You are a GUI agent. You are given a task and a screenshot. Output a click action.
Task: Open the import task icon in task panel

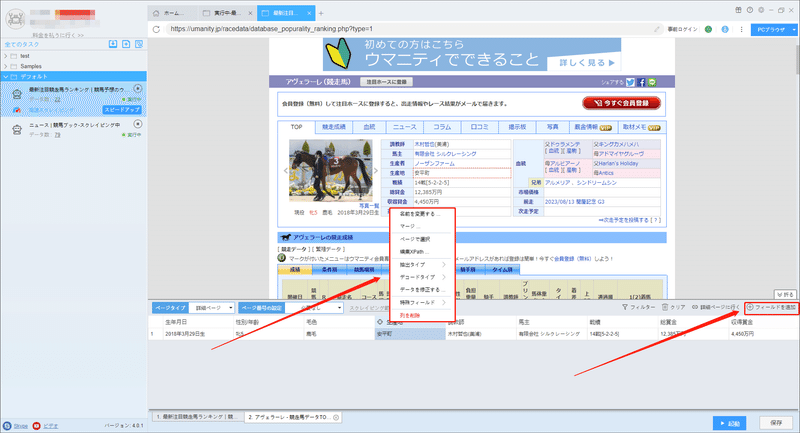113,44
